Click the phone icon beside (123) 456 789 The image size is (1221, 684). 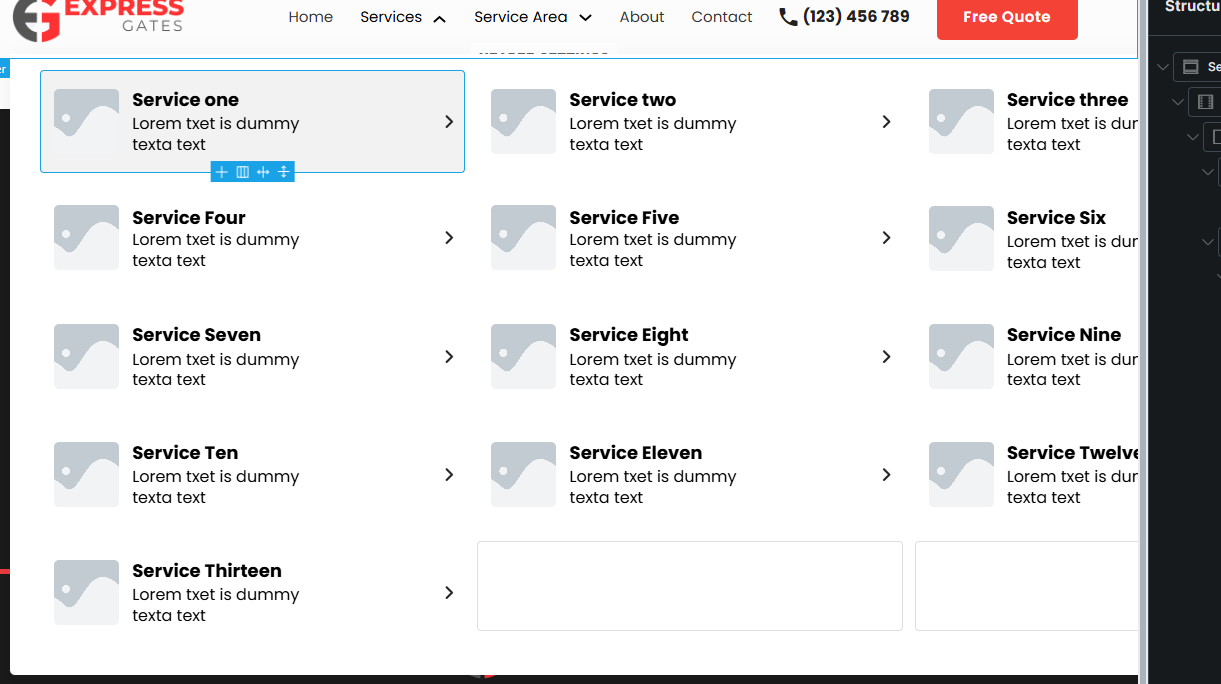tap(788, 17)
